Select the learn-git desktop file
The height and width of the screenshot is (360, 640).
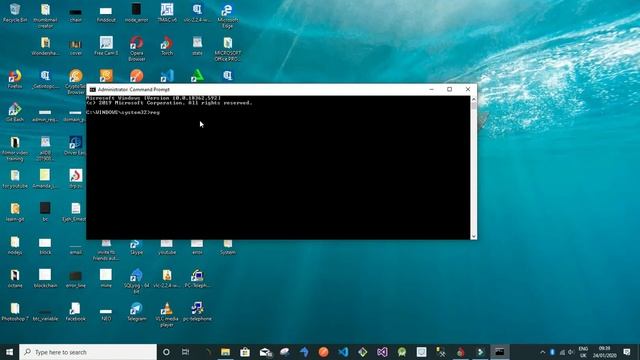[x=15, y=212]
